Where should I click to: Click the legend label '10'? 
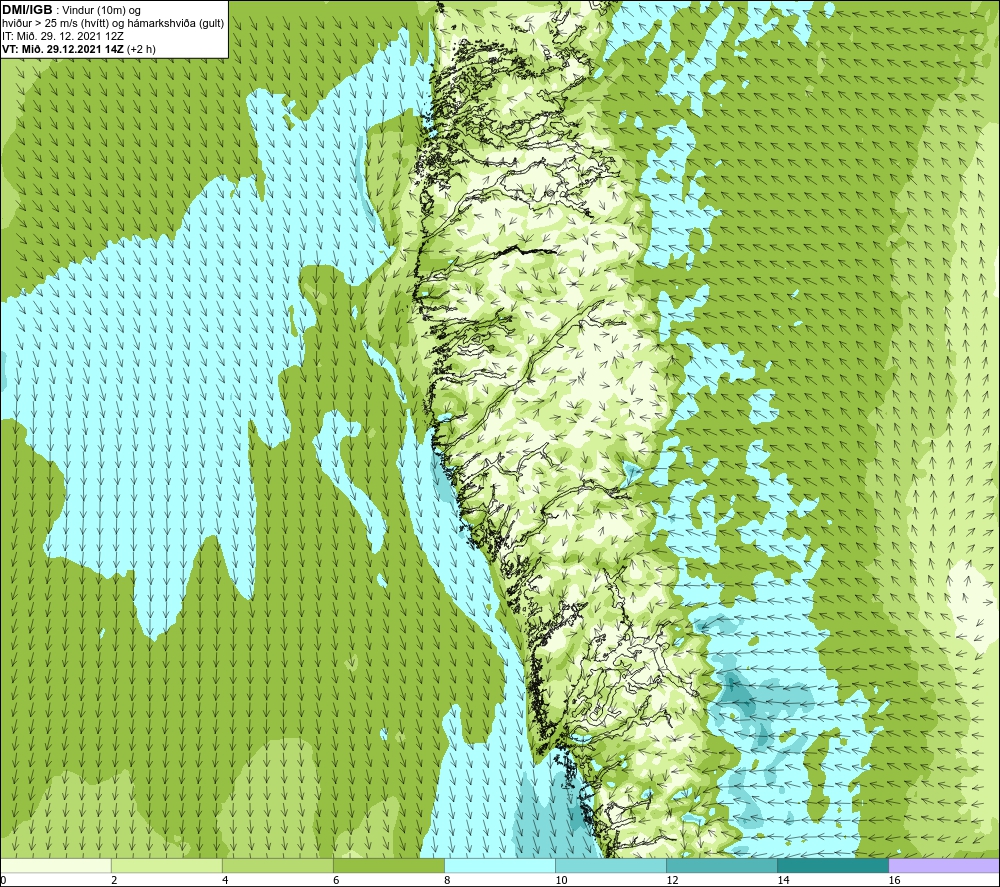click(x=561, y=881)
